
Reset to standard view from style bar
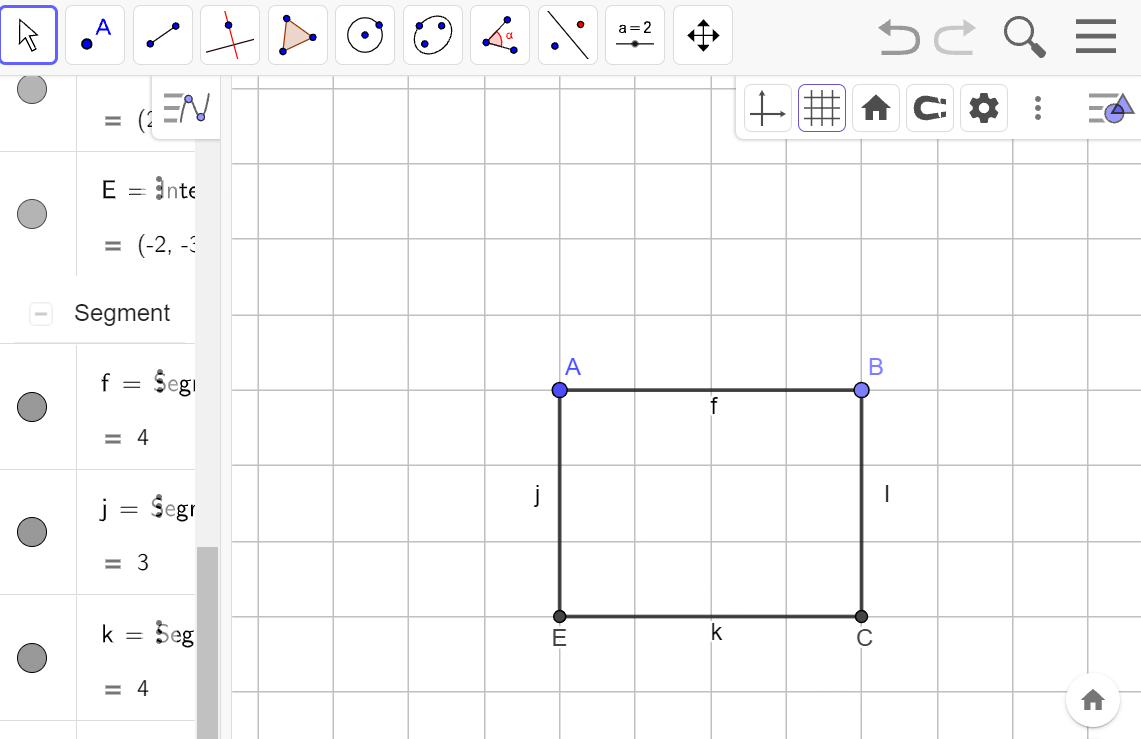(x=875, y=108)
